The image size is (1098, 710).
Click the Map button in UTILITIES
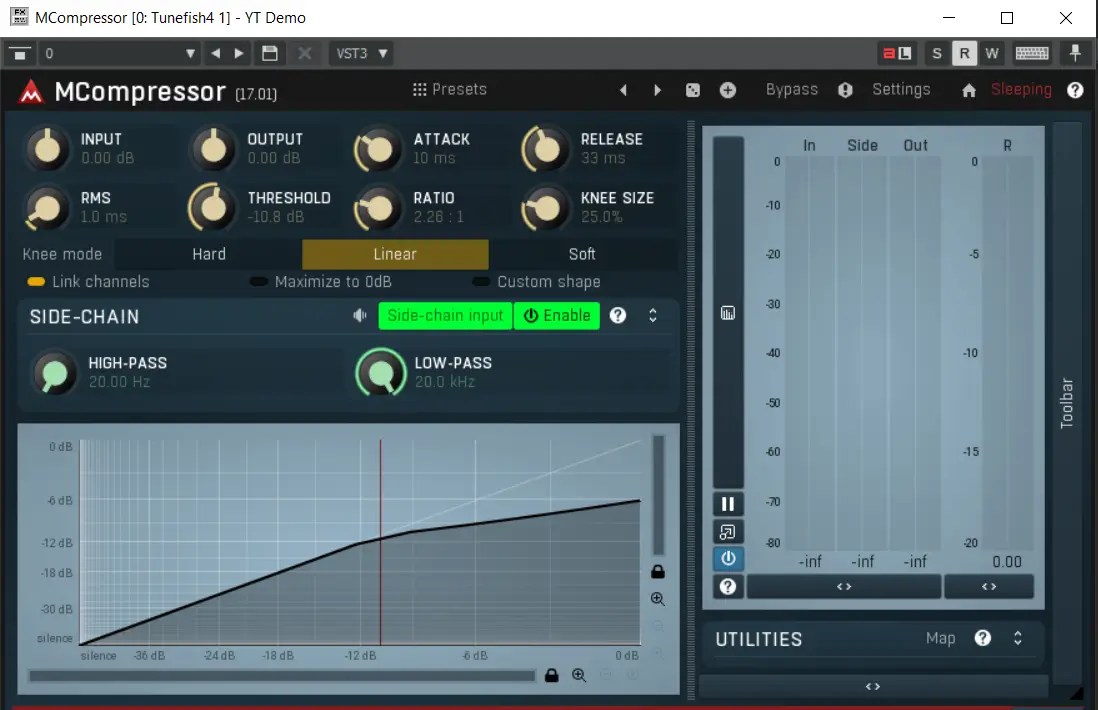click(940, 639)
